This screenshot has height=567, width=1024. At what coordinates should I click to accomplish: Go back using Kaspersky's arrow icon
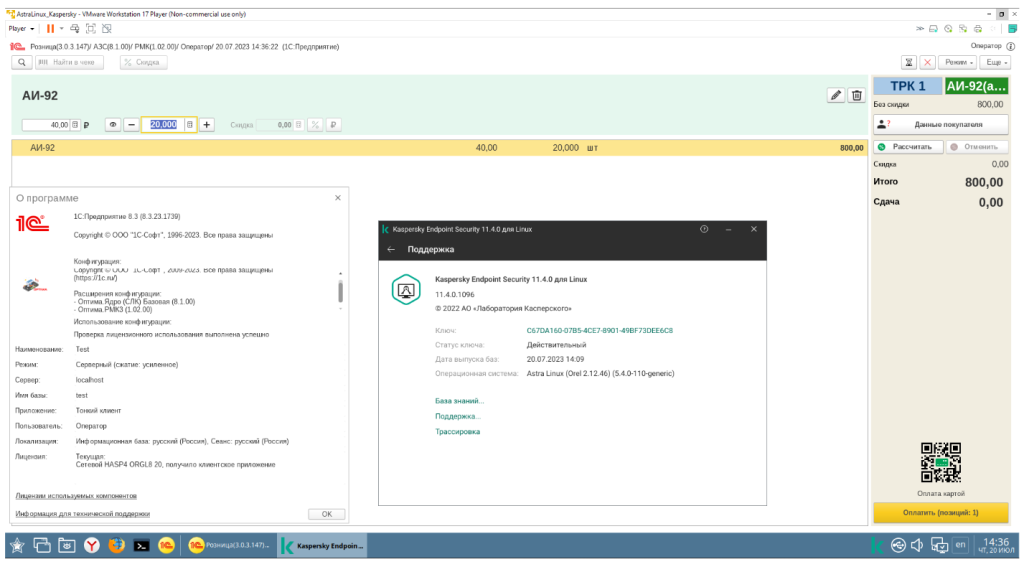tap(391, 249)
